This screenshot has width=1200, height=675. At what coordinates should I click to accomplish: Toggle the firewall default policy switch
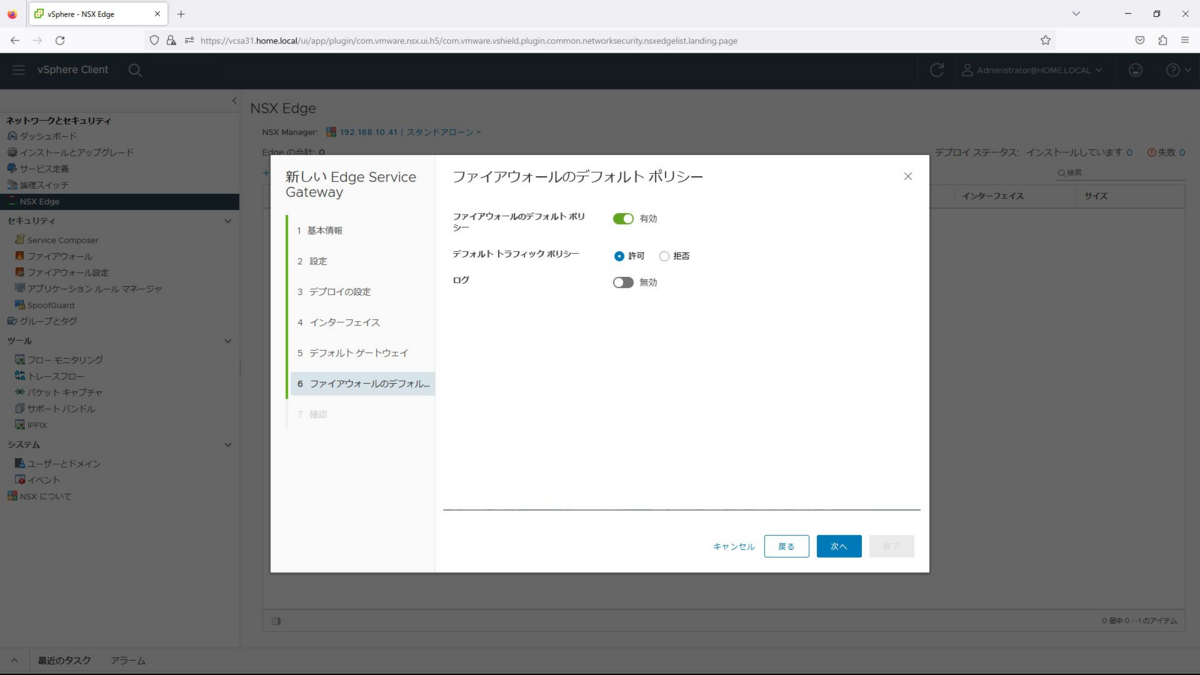(x=623, y=219)
